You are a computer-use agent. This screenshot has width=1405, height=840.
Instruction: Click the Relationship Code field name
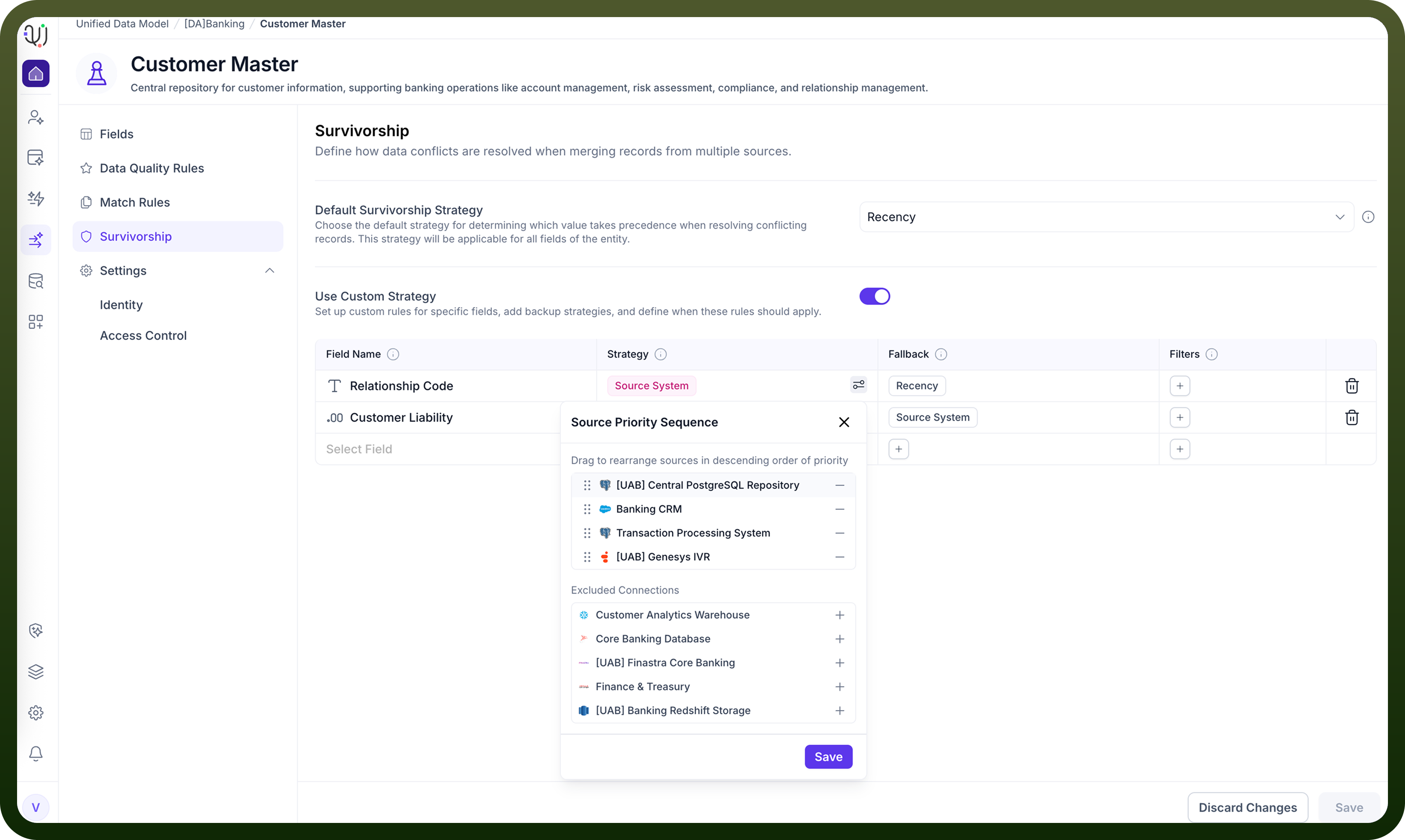coord(401,386)
